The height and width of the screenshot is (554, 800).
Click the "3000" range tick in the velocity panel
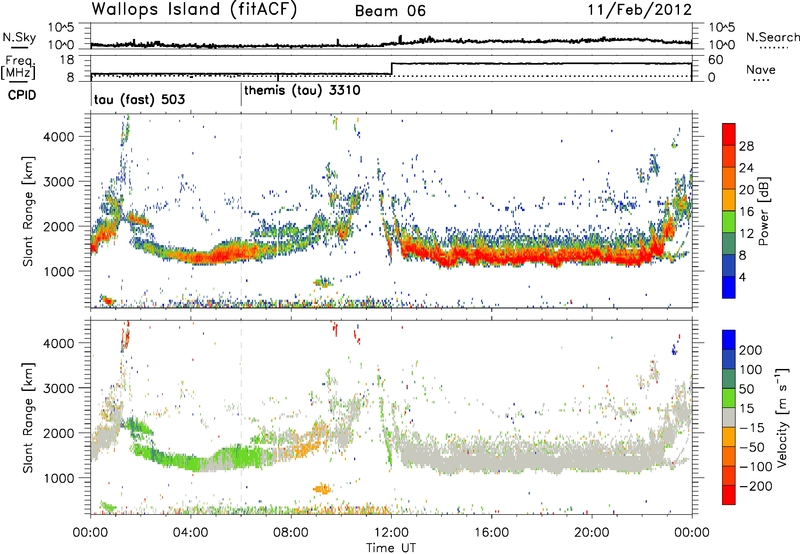(x=59, y=388)
